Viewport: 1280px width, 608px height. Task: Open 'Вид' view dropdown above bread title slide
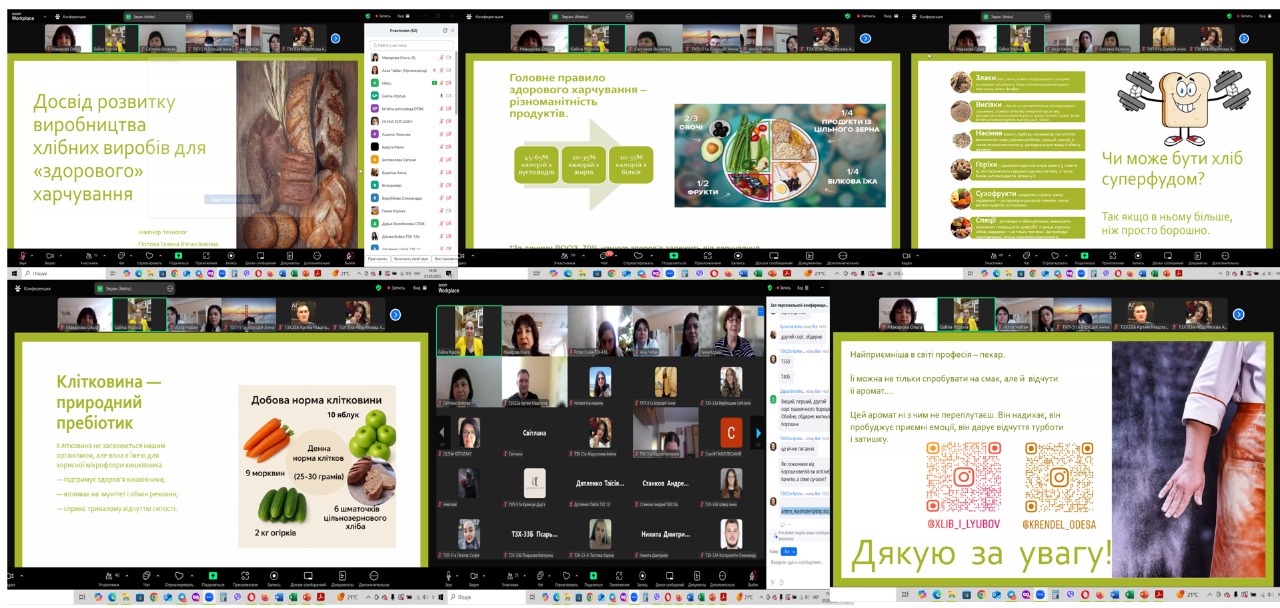tap(403, 16)
